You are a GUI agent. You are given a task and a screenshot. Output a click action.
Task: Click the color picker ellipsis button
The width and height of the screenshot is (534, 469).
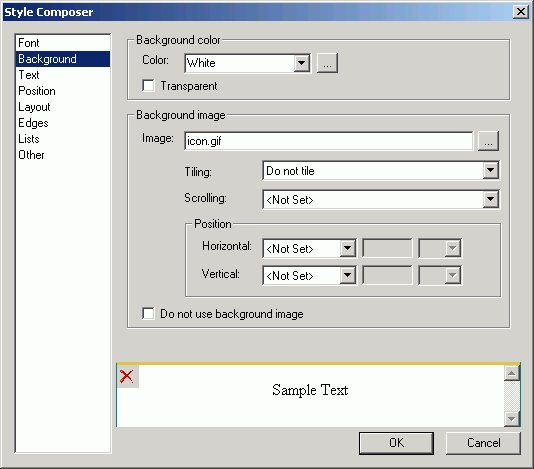(327, 63)
